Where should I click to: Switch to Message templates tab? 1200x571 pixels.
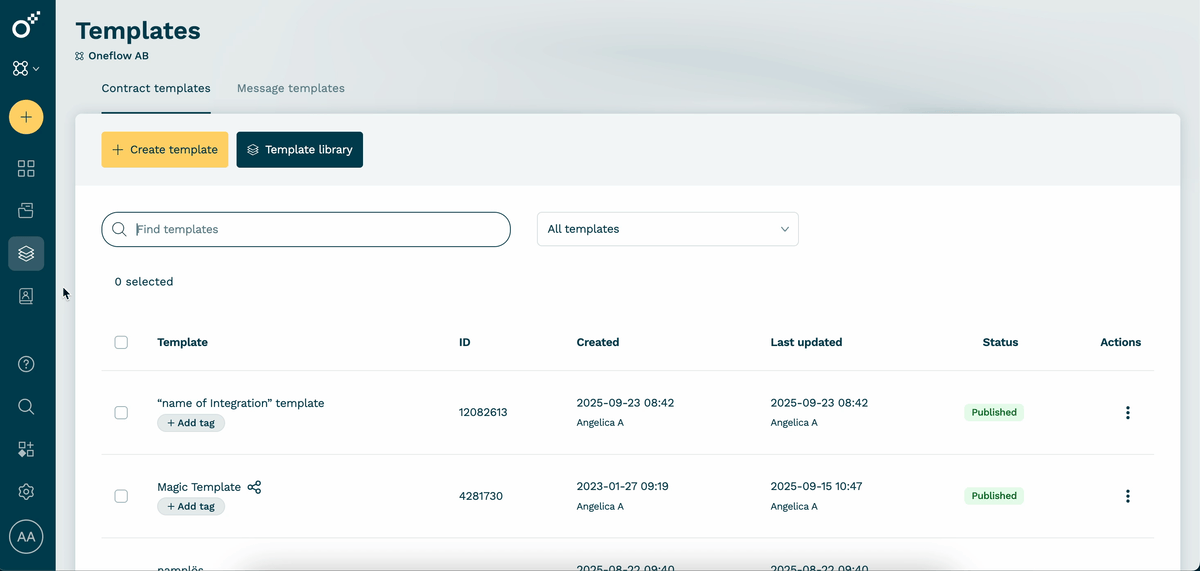[291, 88]
